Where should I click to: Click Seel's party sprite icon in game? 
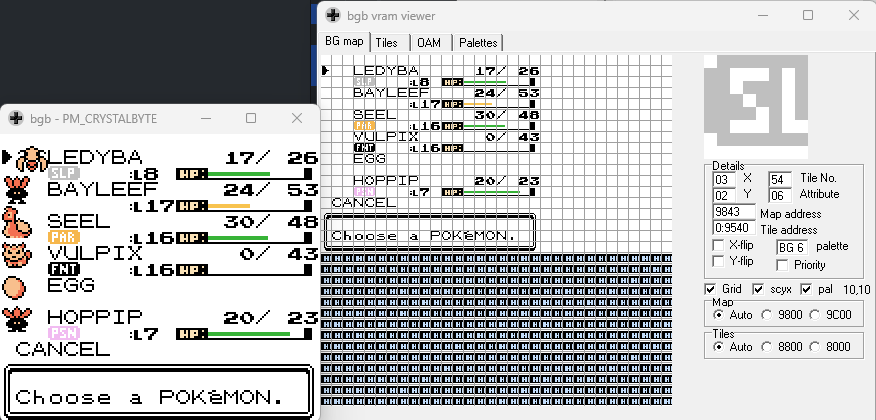(17, 222)
